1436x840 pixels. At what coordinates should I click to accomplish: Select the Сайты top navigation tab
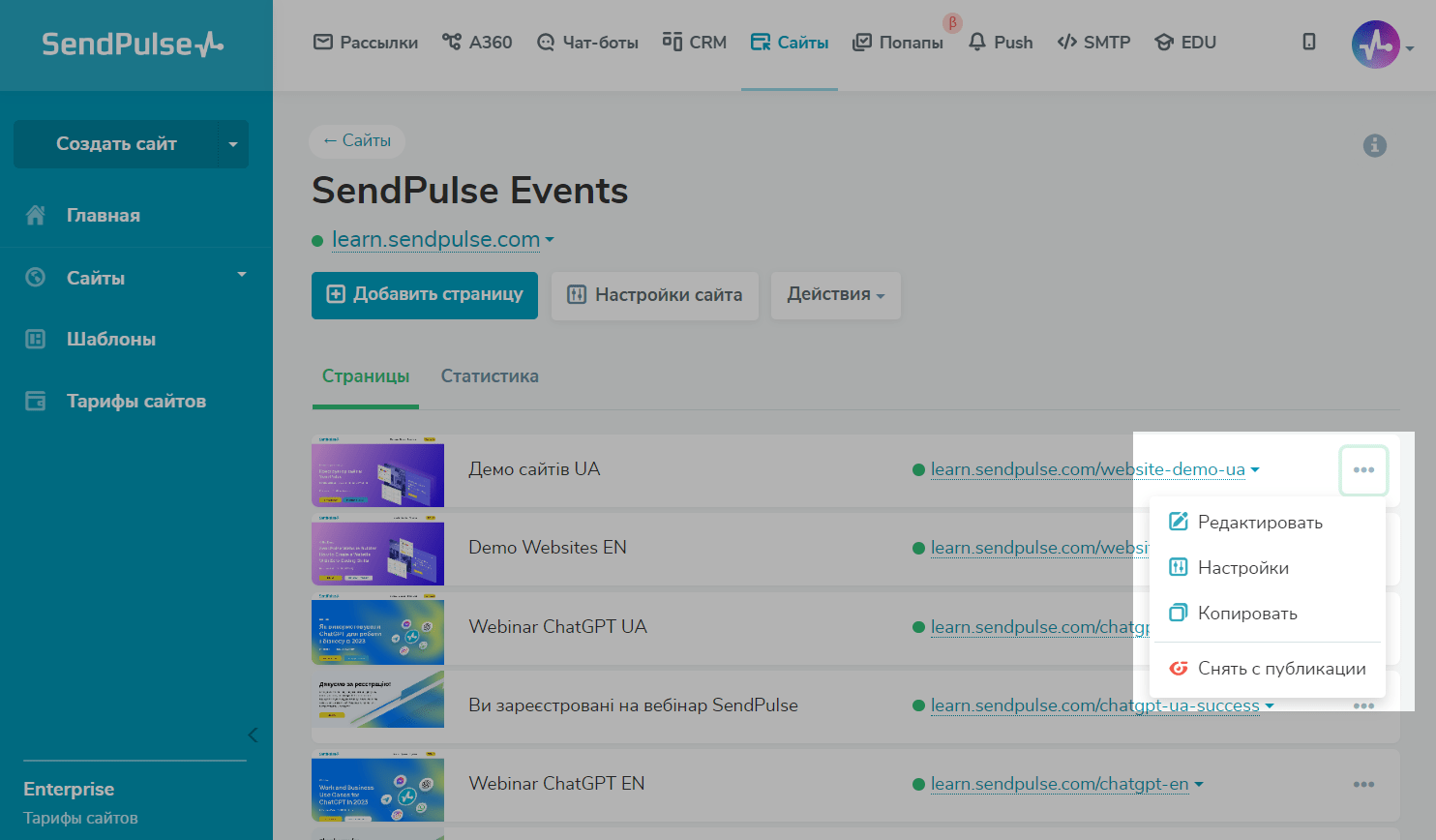point(790,43)
